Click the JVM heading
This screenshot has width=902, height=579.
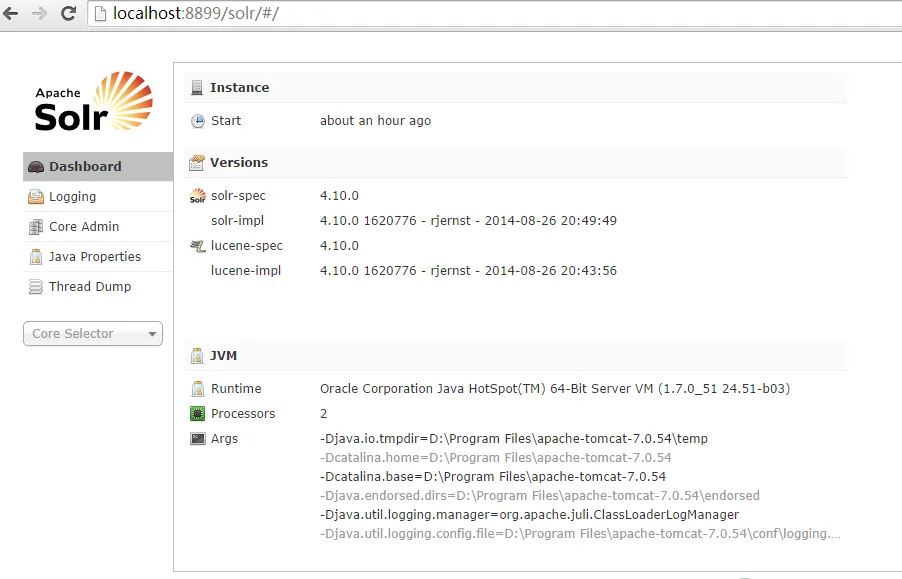pyautogui.click(x=223, y=356)
